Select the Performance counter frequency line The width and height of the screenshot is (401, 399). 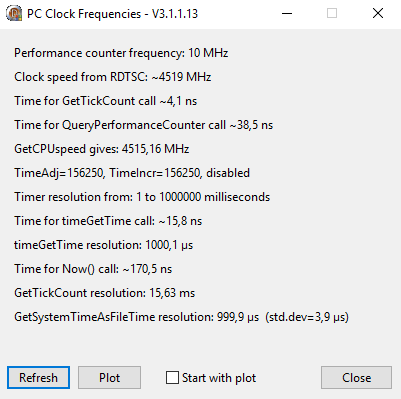[121, 53]
